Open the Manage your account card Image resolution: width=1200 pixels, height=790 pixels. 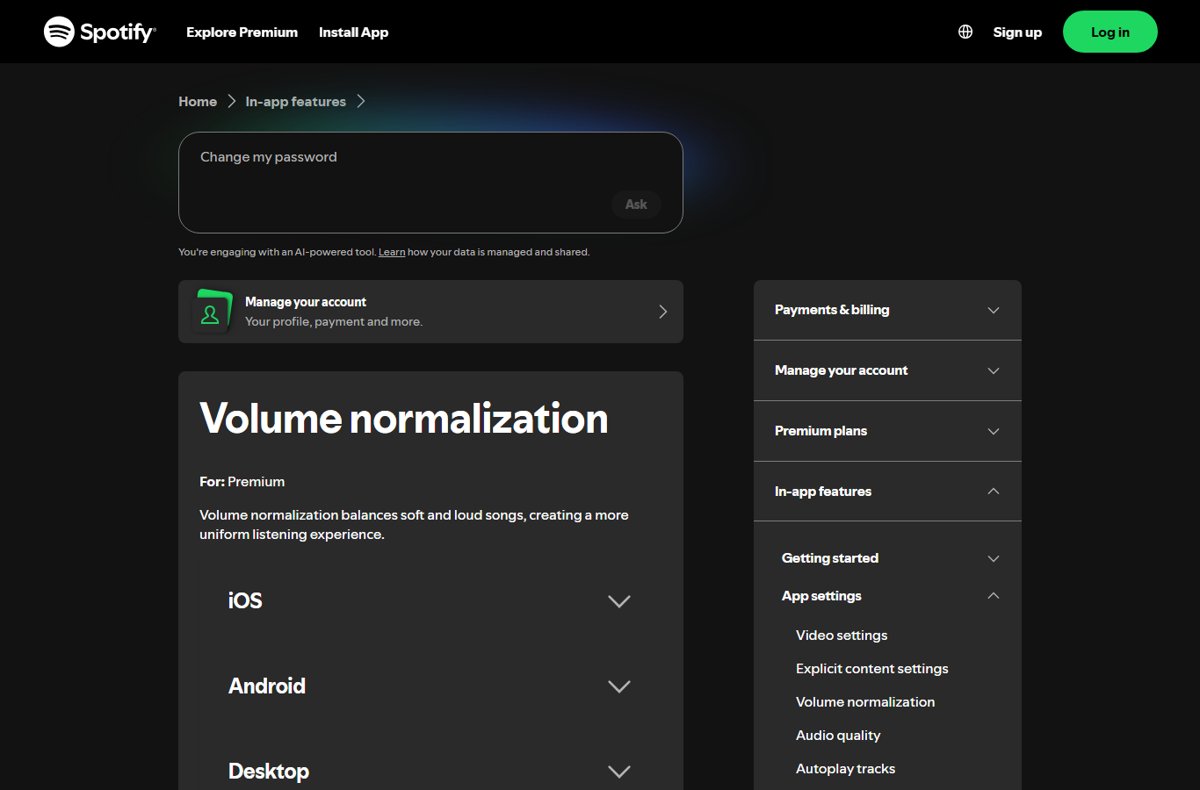430,312
